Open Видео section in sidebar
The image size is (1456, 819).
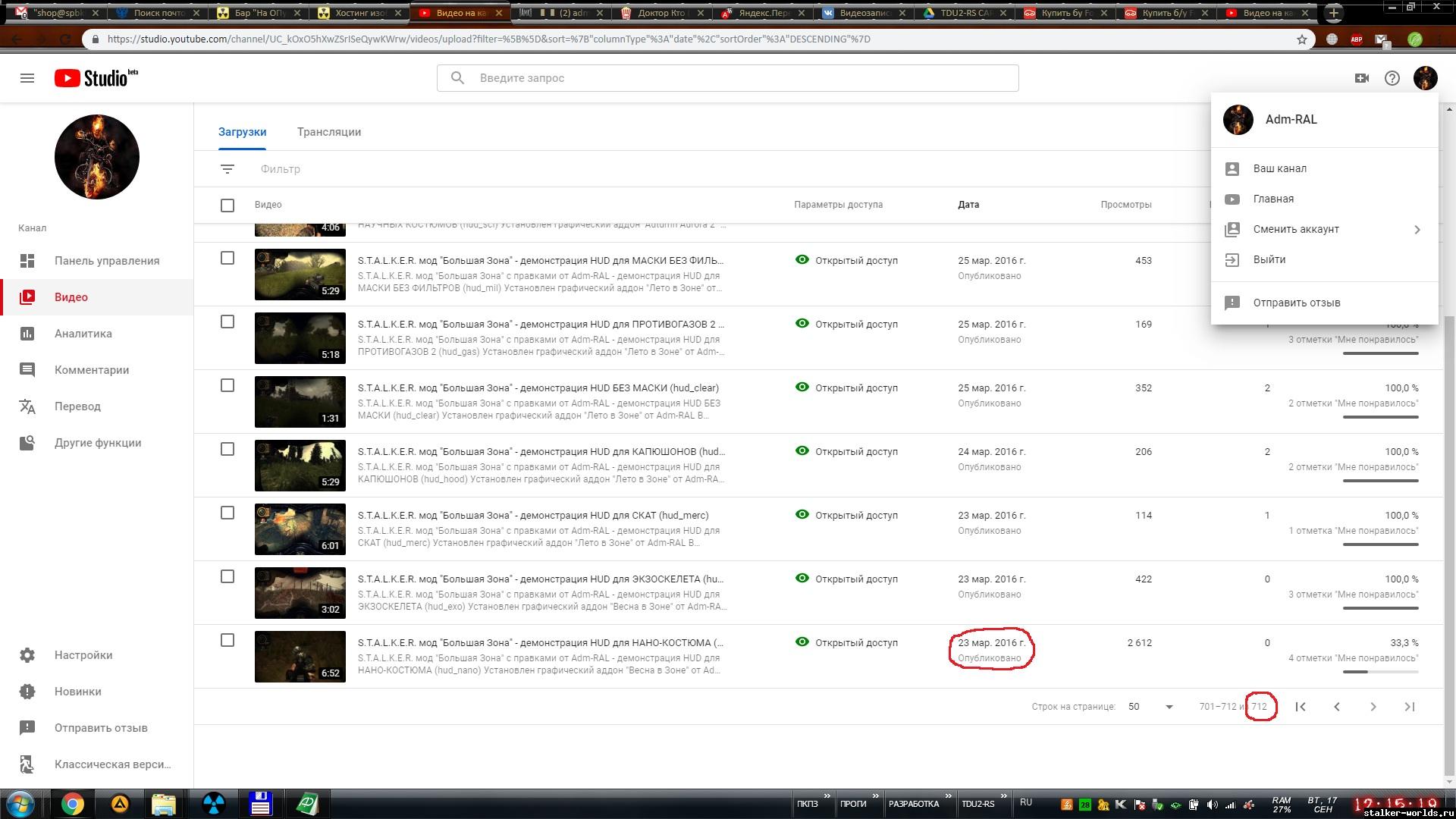(97, 297)
